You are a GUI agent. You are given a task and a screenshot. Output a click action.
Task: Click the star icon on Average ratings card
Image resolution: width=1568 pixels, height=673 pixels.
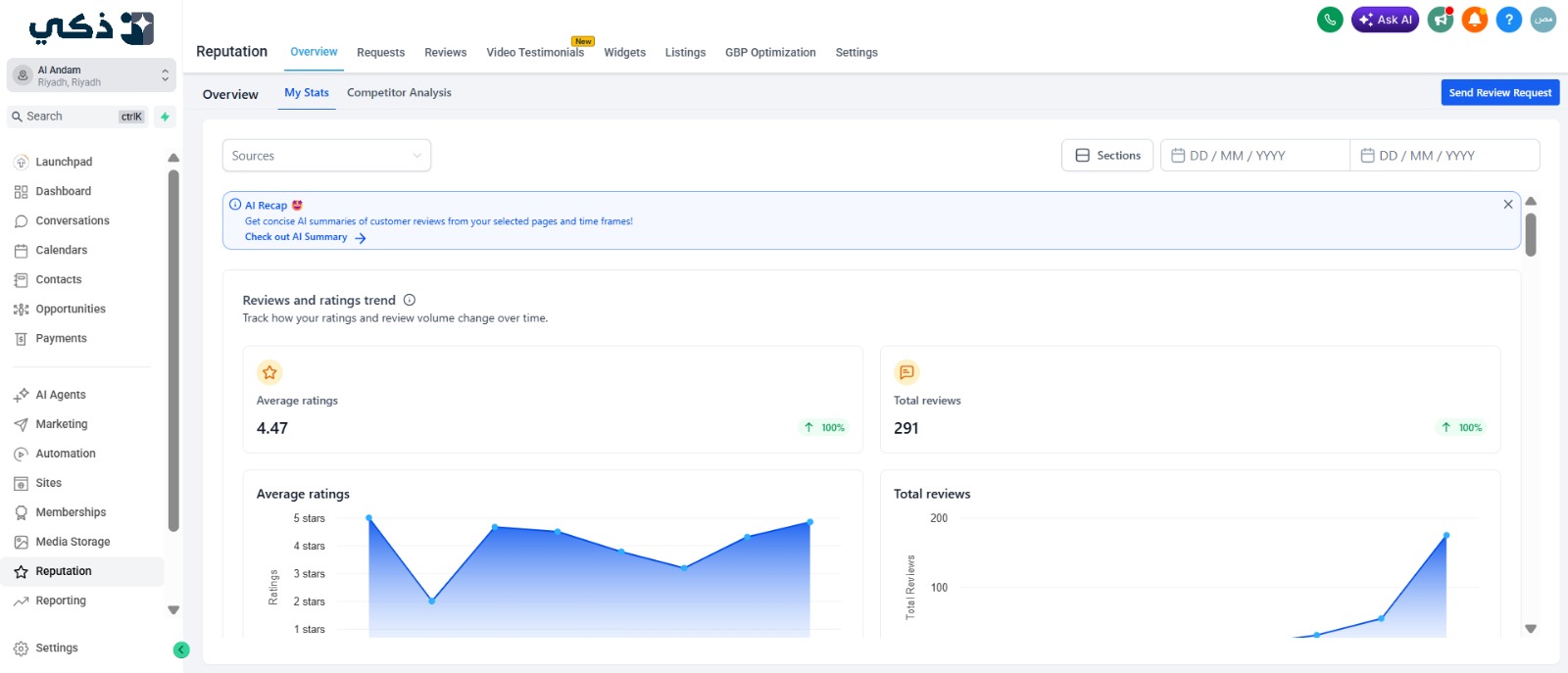[269, 372]
